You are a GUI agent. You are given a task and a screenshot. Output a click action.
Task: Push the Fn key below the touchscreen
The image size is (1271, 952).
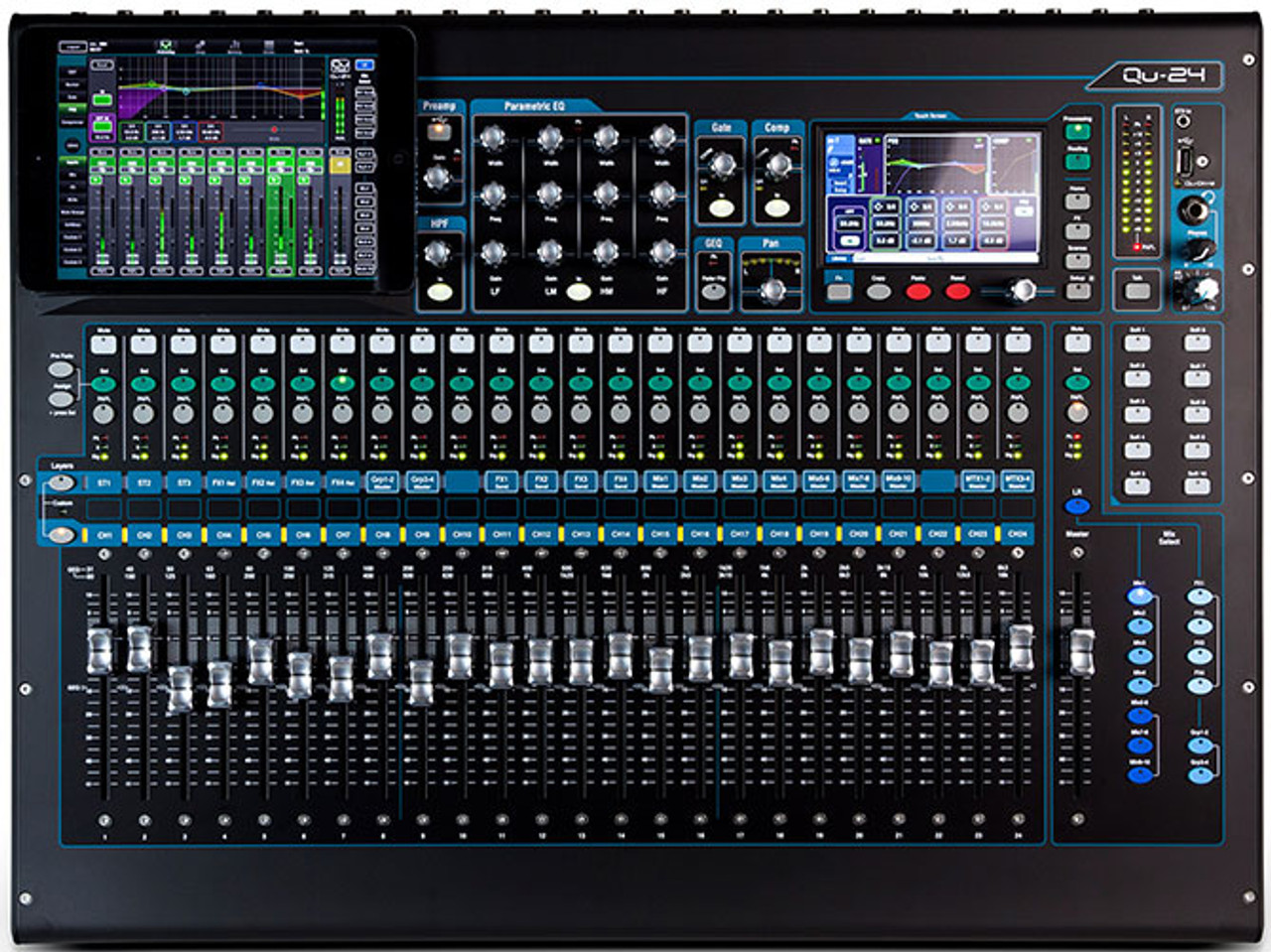[839, 292]
